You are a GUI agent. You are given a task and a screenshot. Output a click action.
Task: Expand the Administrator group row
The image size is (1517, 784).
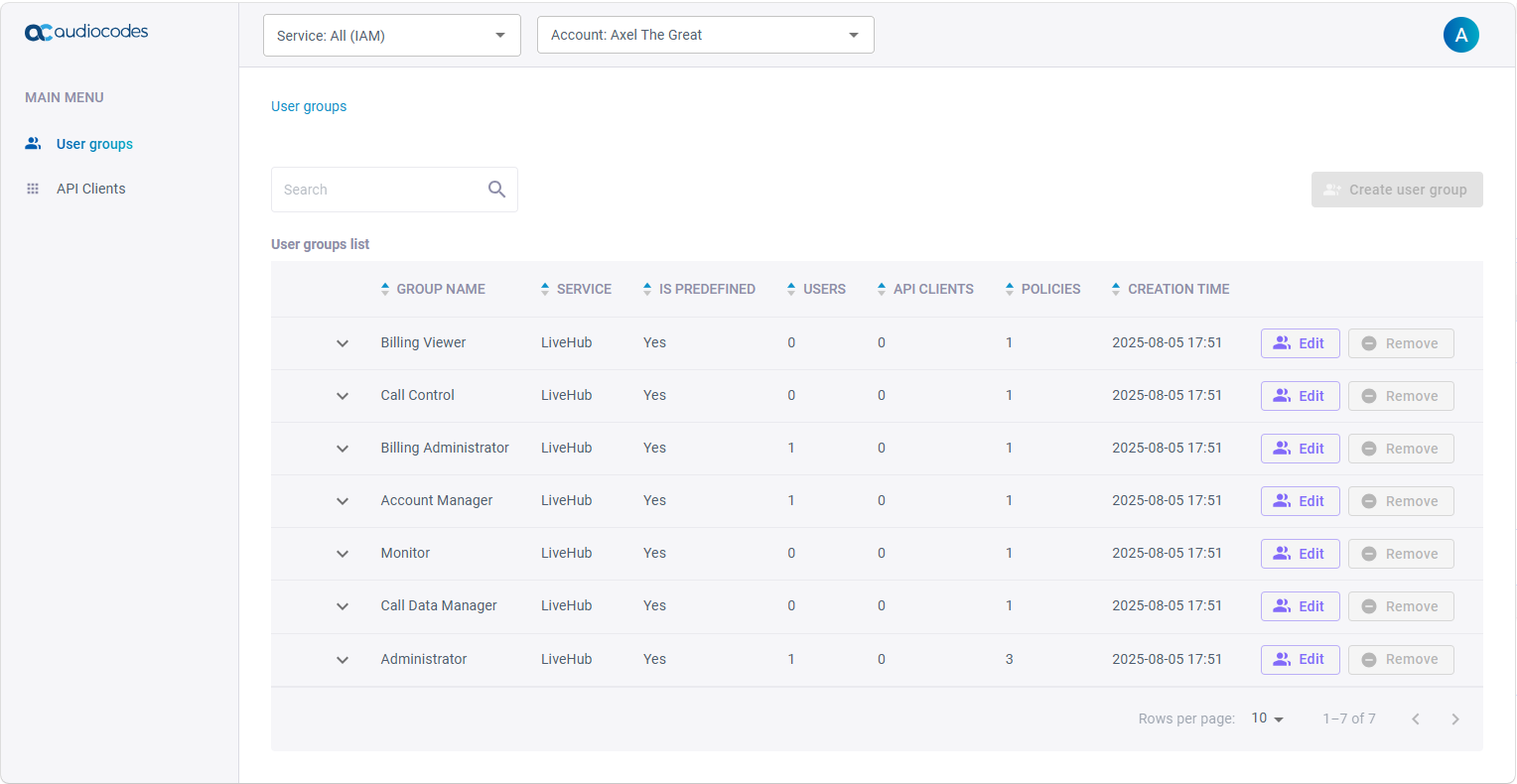(x=343, y=660)
